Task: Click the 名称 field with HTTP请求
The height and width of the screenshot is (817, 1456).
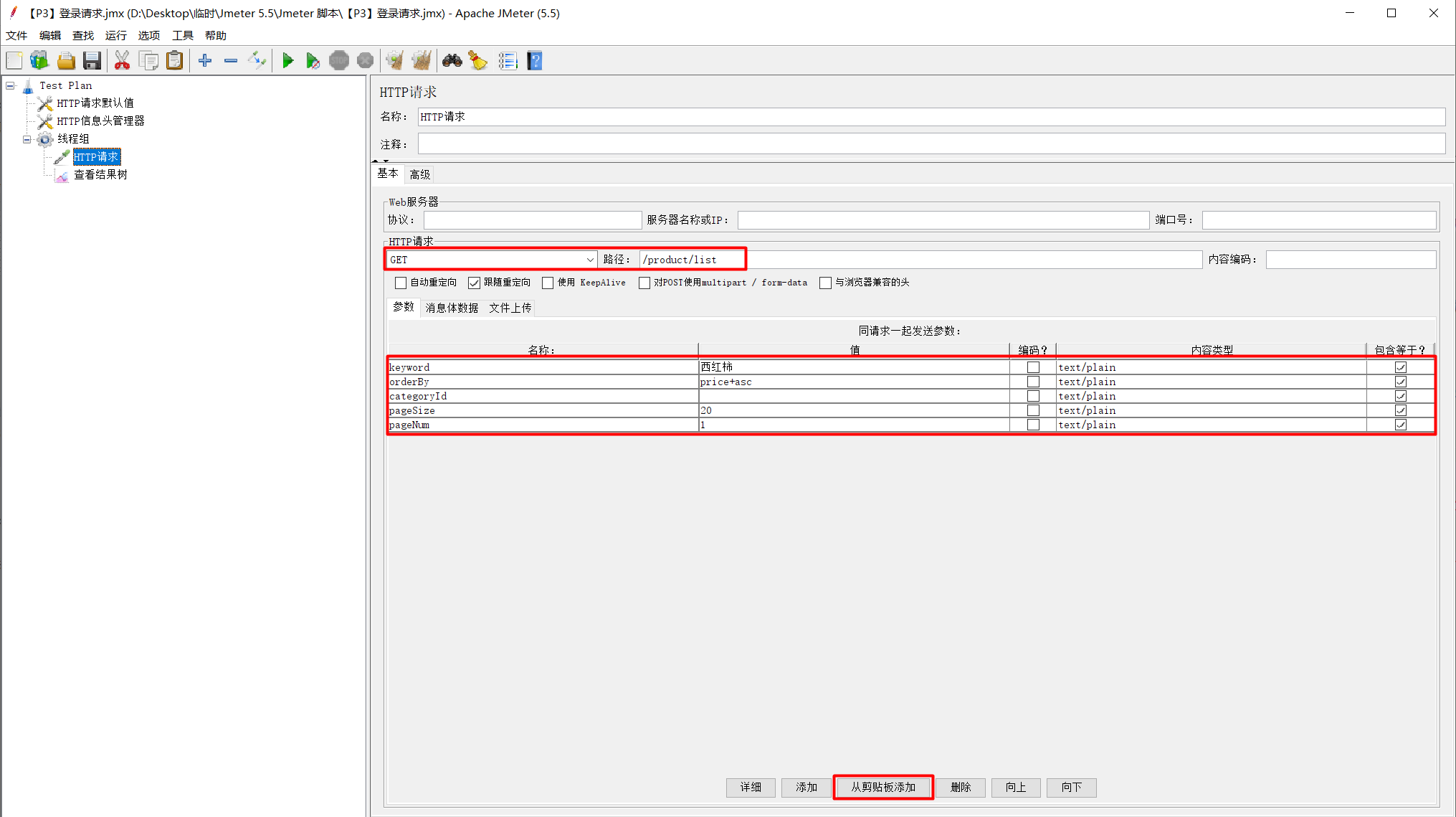Action: pos(931,117)
